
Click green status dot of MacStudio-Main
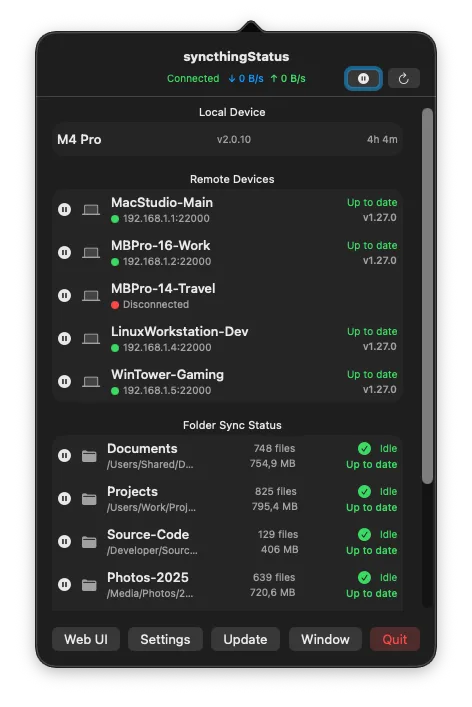pyautogui.click(x=115, y=219)
